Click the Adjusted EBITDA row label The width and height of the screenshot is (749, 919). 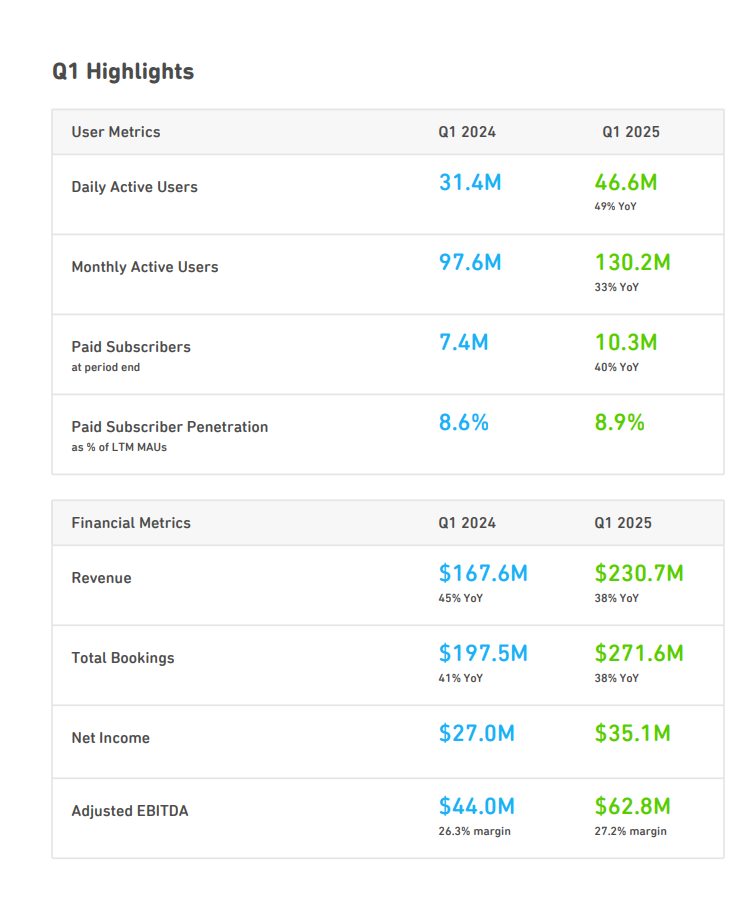130,811
